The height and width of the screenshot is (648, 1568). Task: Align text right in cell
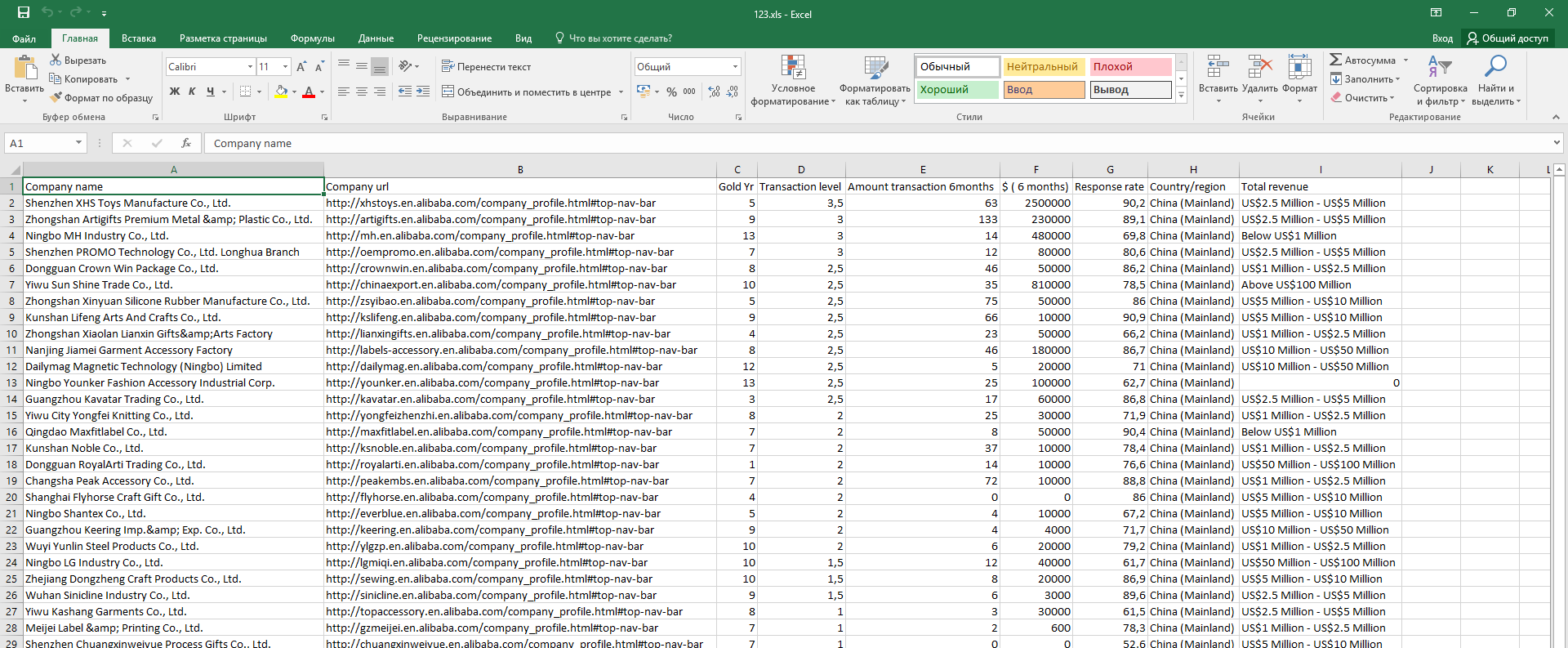pos(380,92)
